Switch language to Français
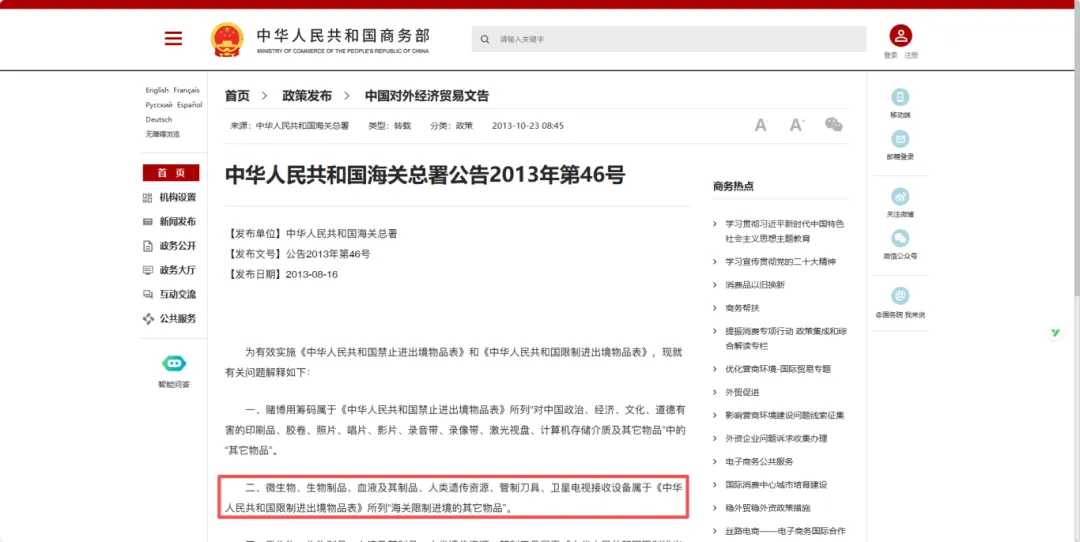 (x=186, y=90)
